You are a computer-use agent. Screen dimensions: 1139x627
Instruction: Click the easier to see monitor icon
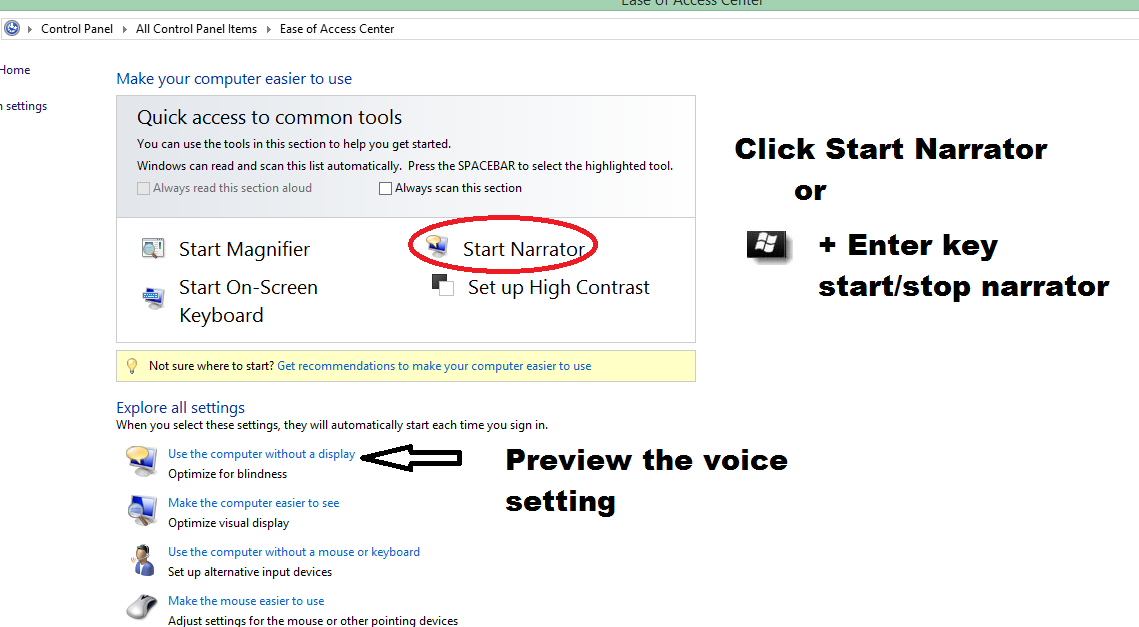tap(142, 511)
